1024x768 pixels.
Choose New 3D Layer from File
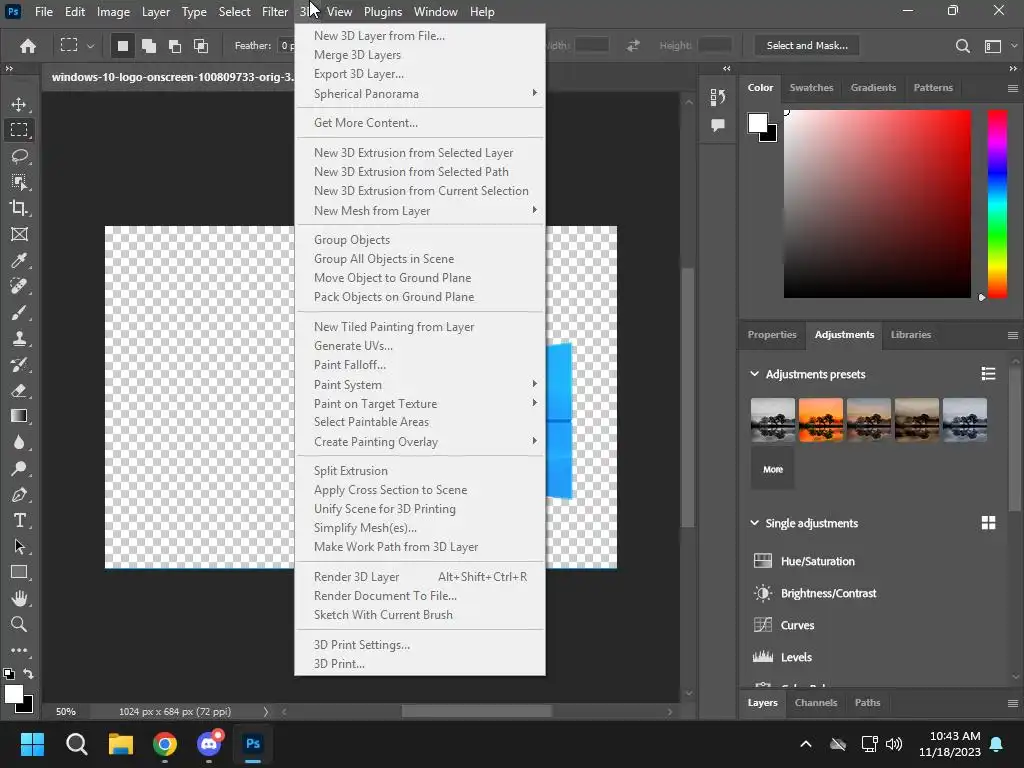[420, 36]
